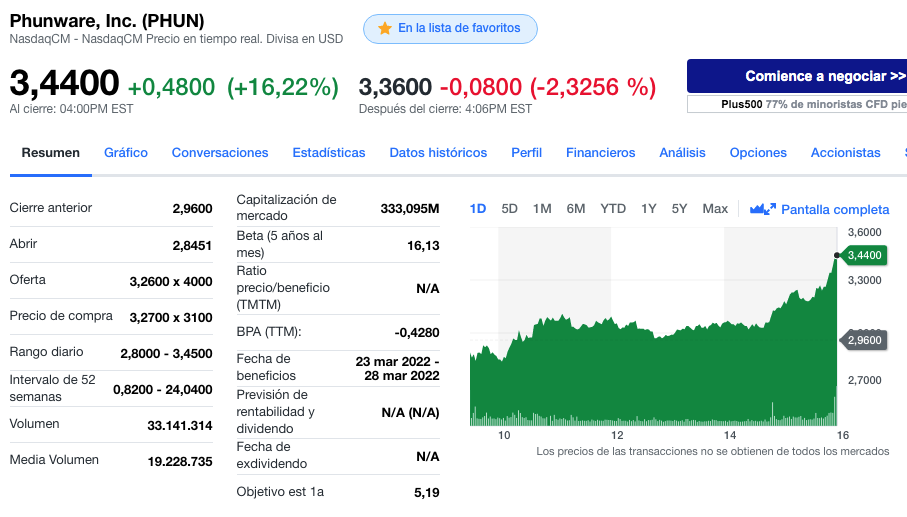
Task: Click 'Al cierre: 04:00PM EST' text
Action: point(71,109)
